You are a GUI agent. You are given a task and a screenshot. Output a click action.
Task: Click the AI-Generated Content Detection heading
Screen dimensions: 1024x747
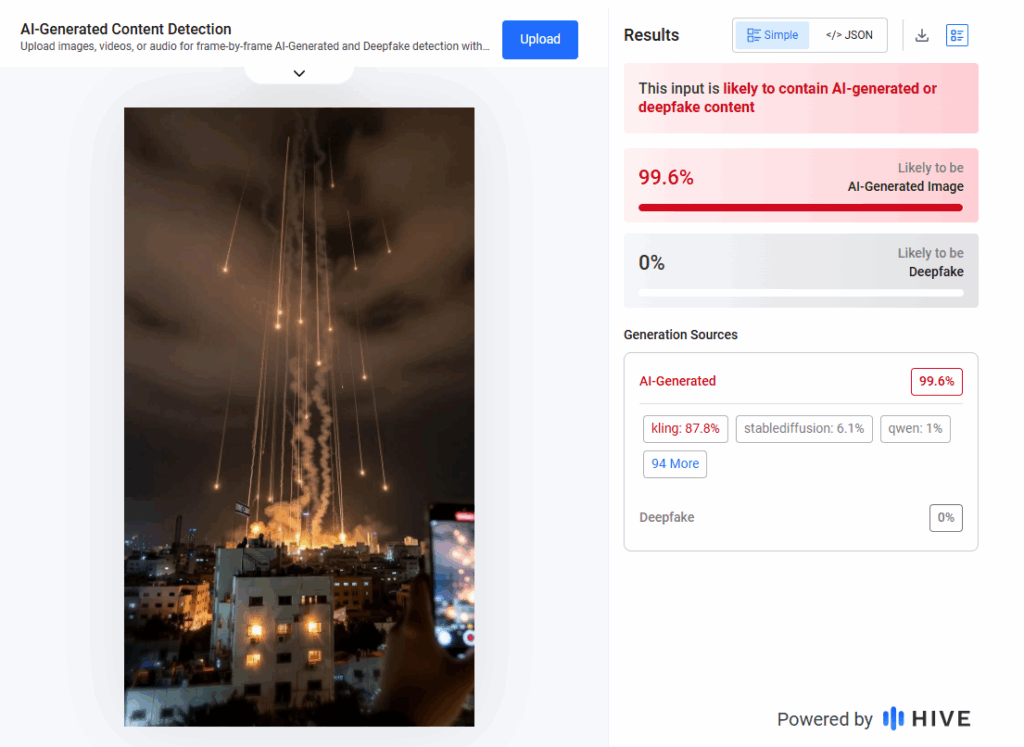click(x=126, y=29)
